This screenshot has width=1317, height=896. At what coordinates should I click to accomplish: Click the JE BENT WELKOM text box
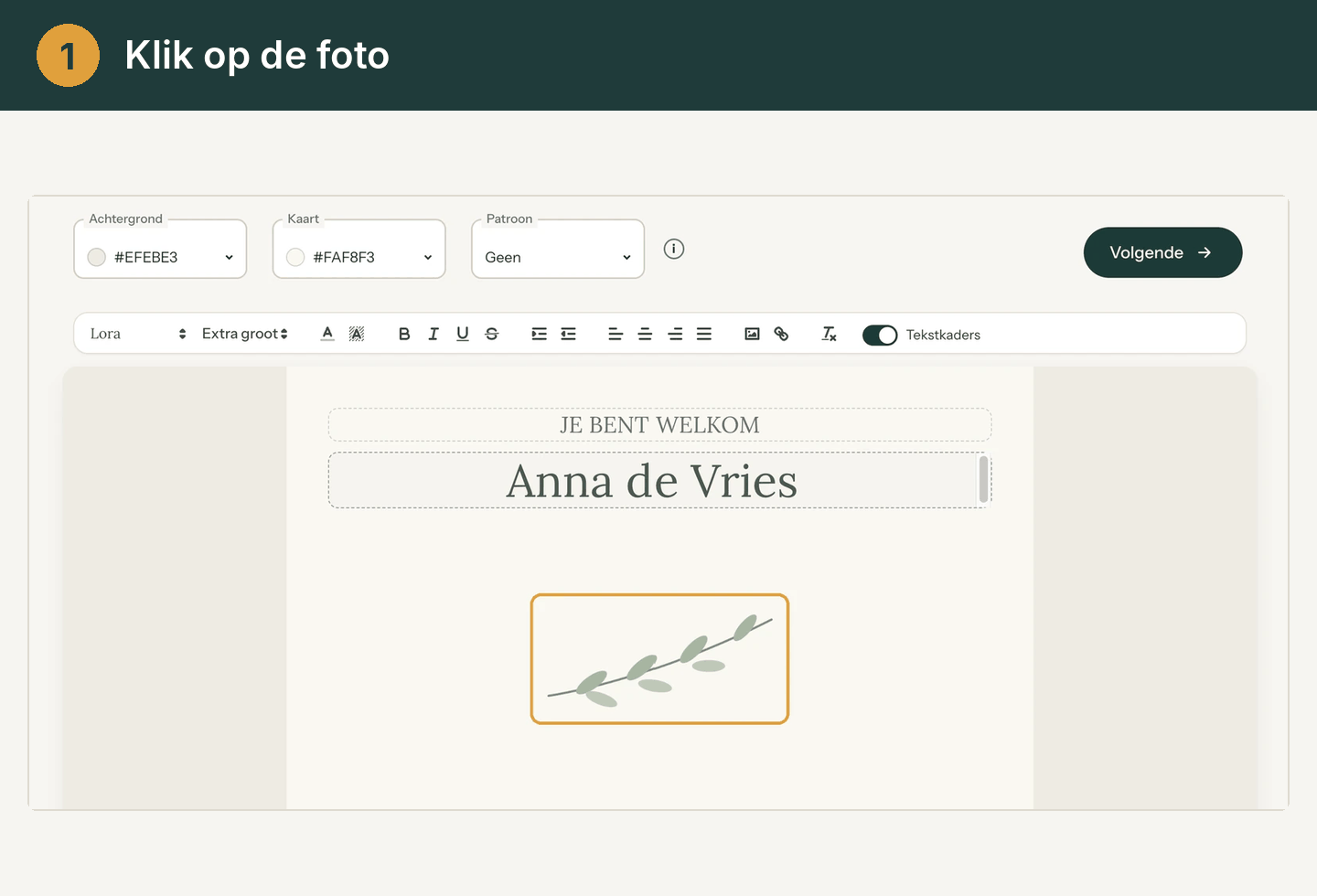[659, 425]
